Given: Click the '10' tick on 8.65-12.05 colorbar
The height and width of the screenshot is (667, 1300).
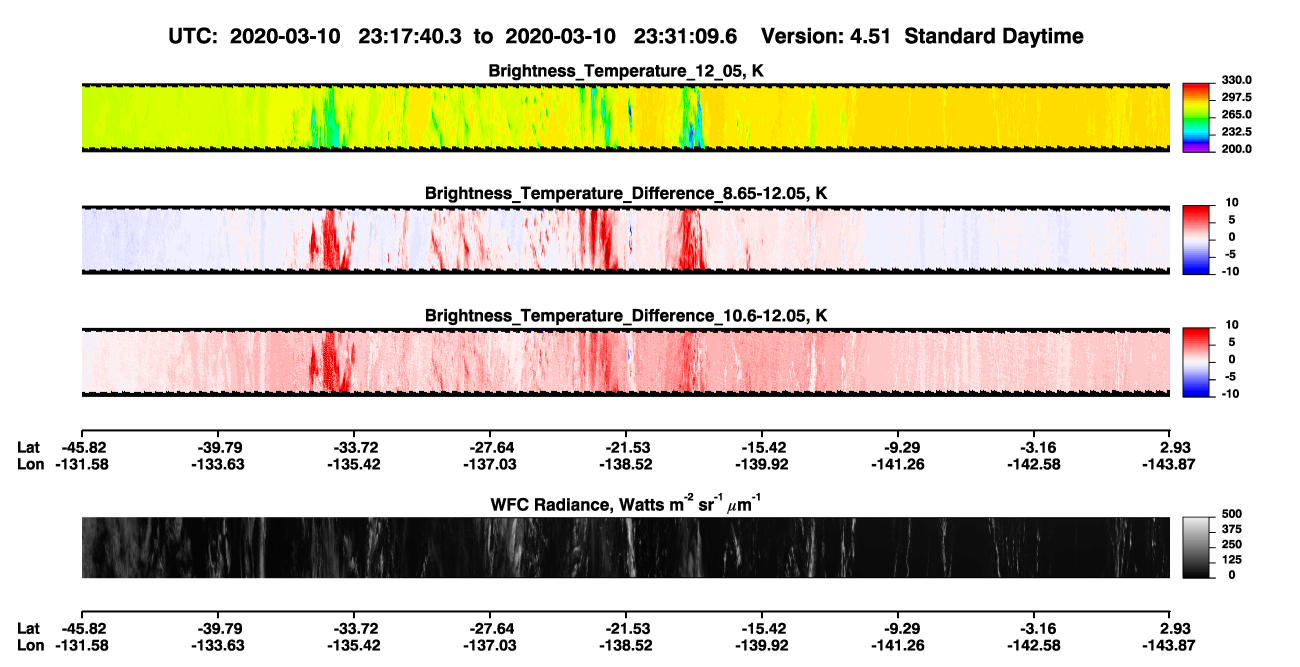Looking at the screenshot, I should pos(1231,202).
